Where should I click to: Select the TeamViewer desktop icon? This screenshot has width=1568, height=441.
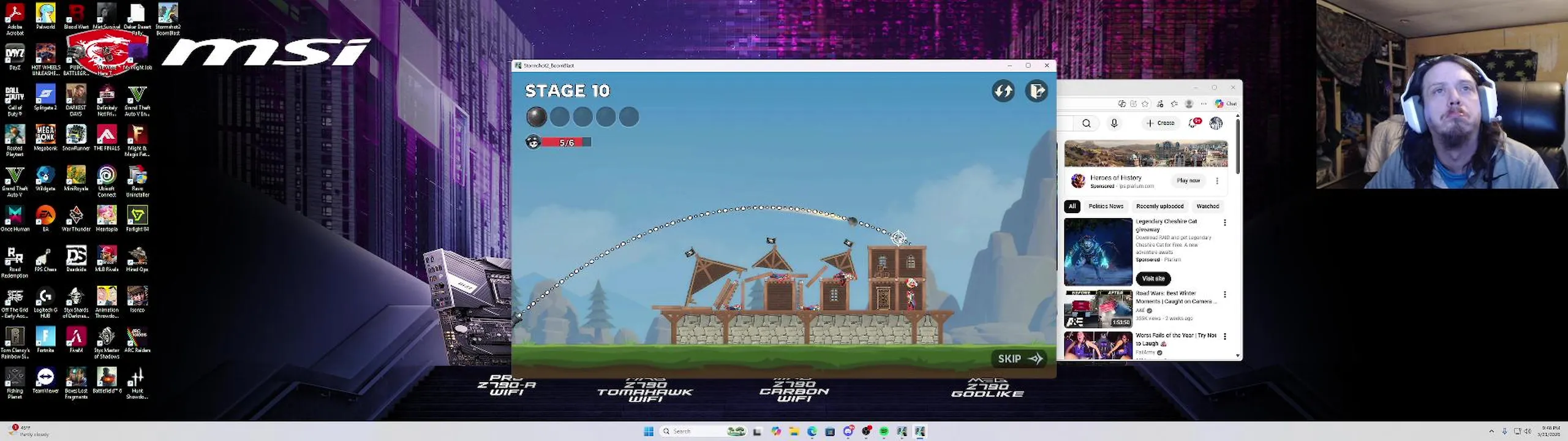click(45, 380)
